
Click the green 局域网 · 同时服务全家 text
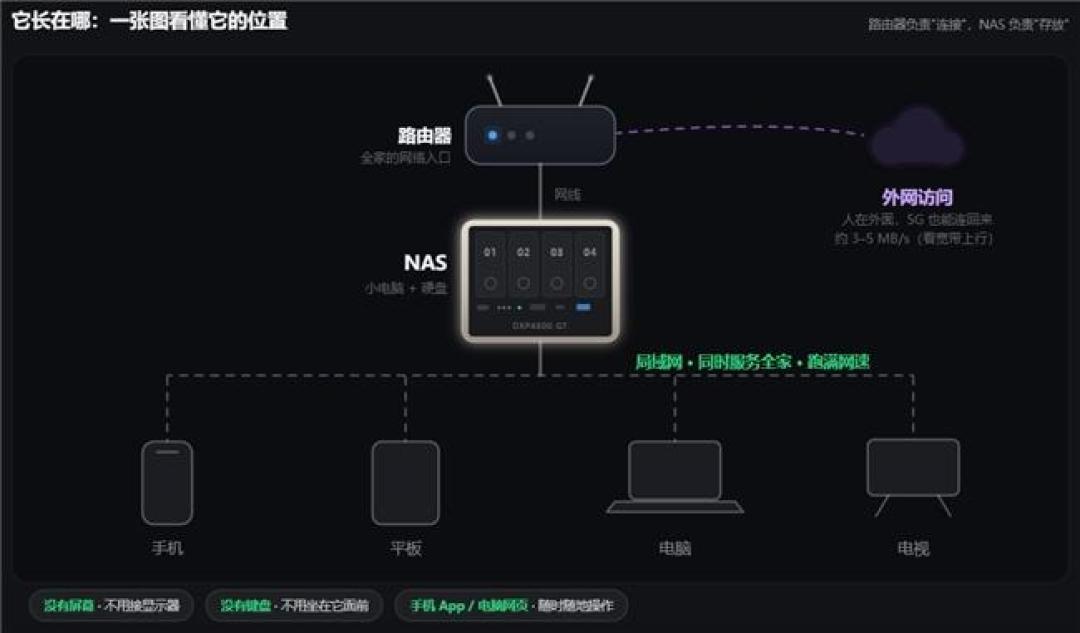point(751,362)
